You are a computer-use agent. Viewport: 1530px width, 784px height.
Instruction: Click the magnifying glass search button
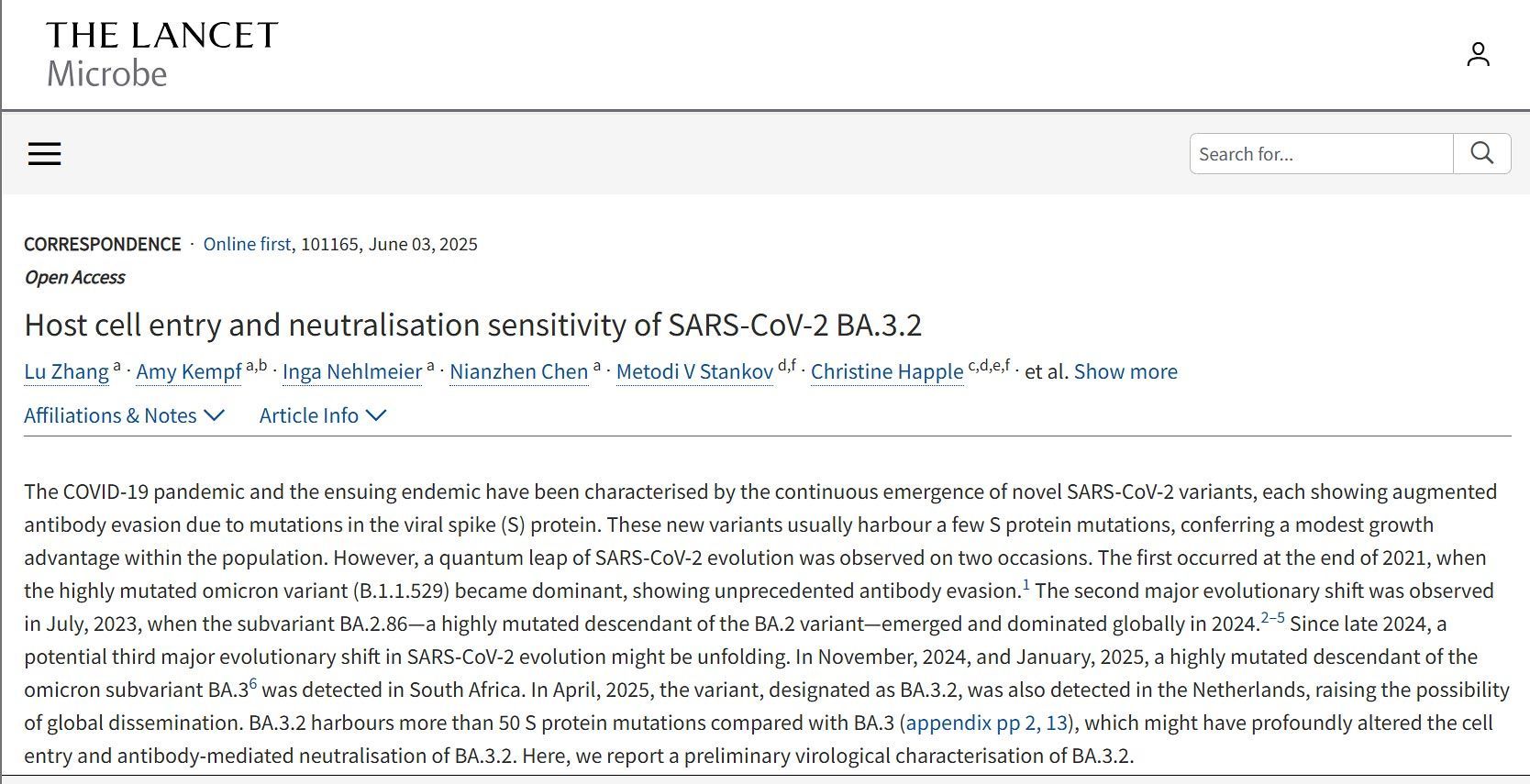coord(1481,153)
